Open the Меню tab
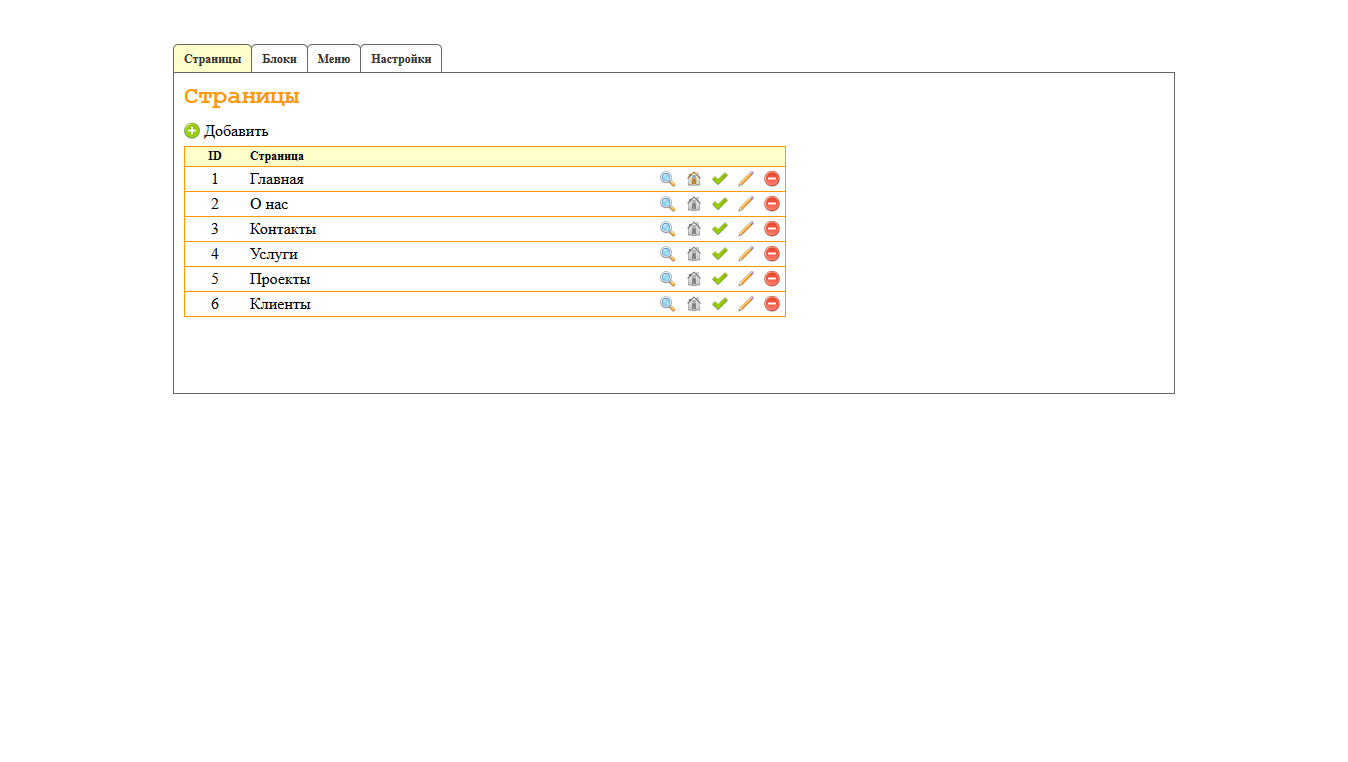1348x762 pixels. (x=333, y=59)
